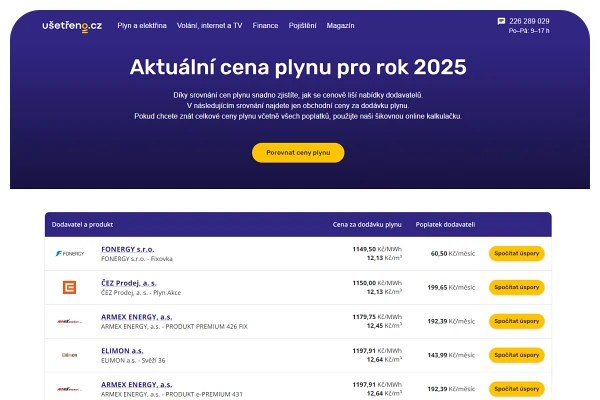The width and height of the screenshot is (600, 400).
Task: Select the price 1179,75 Kč/MWh
Action: (377, 317)
